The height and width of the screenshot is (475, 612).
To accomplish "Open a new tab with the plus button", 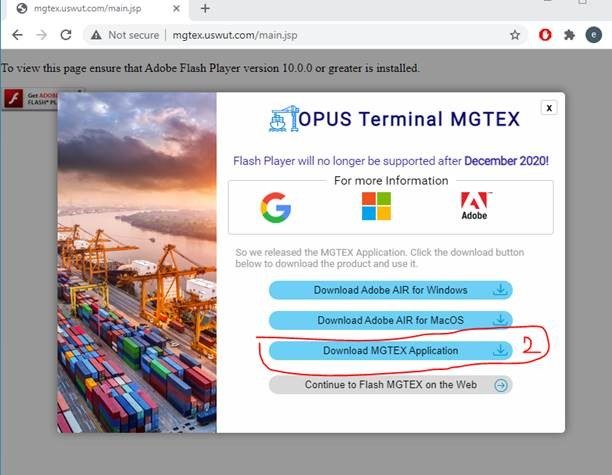I will pyautogui.click(x=205, y=9).
